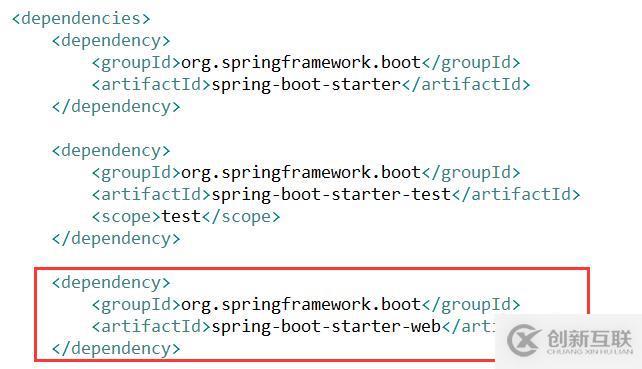Click the spring-boot-starter-test artifactId line
Image resolution: width=642 pixels, height=369 pixels.
336,195
